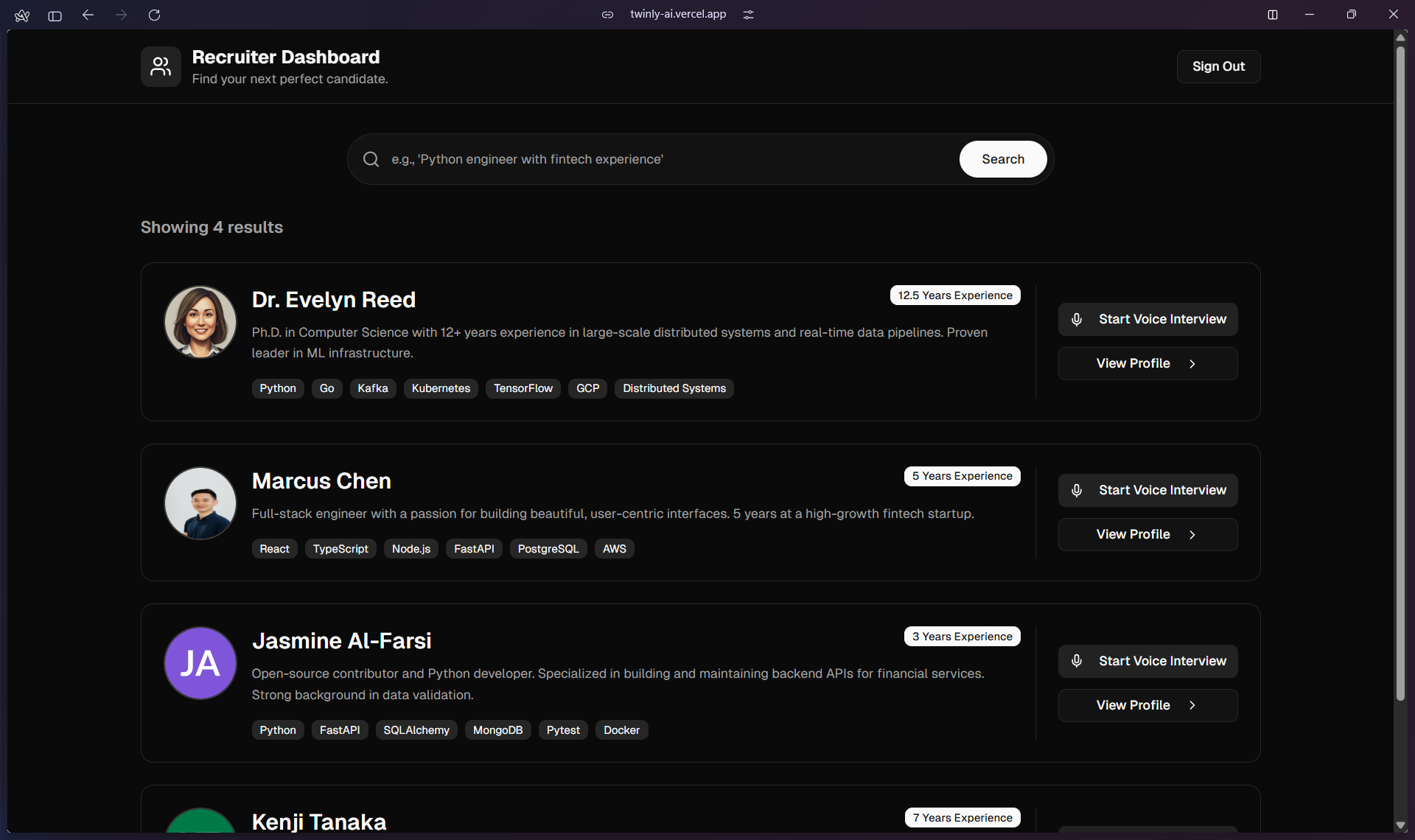This screenshot has width=1415, height=840.
Task: Start Voice Interview with Jasmine Al-Farsi
Action: [1148, 661]
